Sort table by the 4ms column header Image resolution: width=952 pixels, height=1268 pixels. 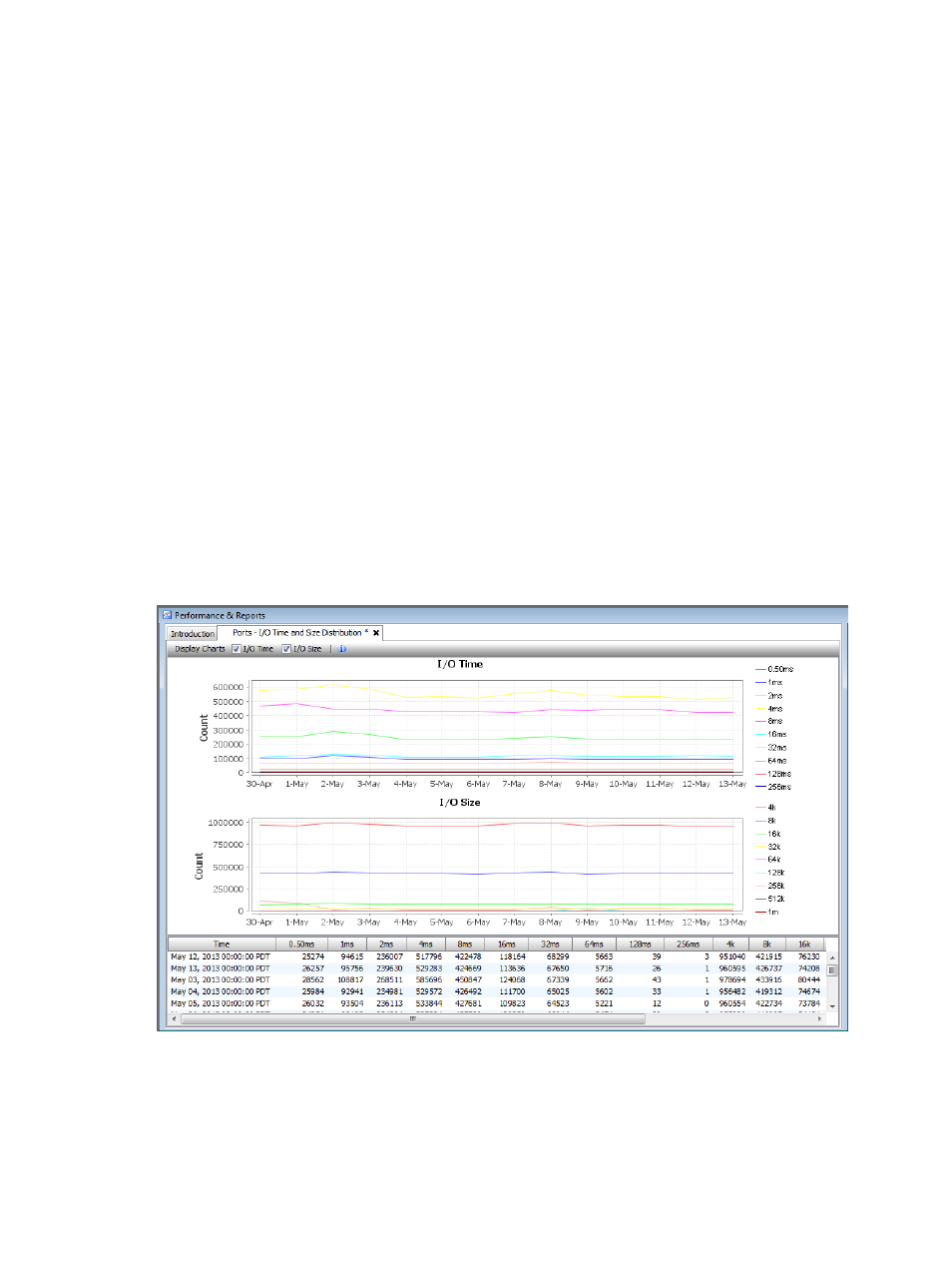425,944
